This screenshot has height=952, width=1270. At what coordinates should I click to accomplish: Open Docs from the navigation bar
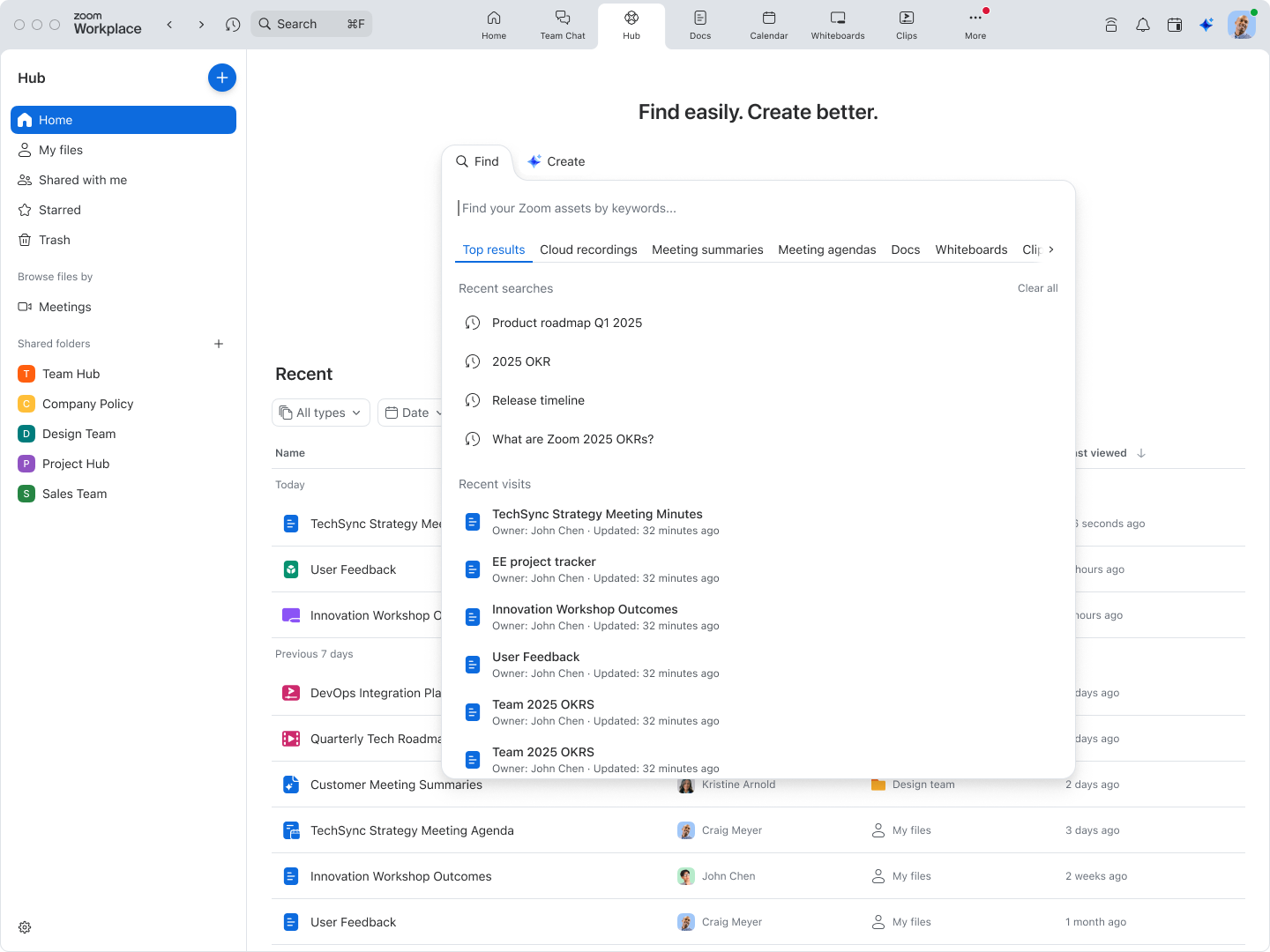[x=699, y=25]
